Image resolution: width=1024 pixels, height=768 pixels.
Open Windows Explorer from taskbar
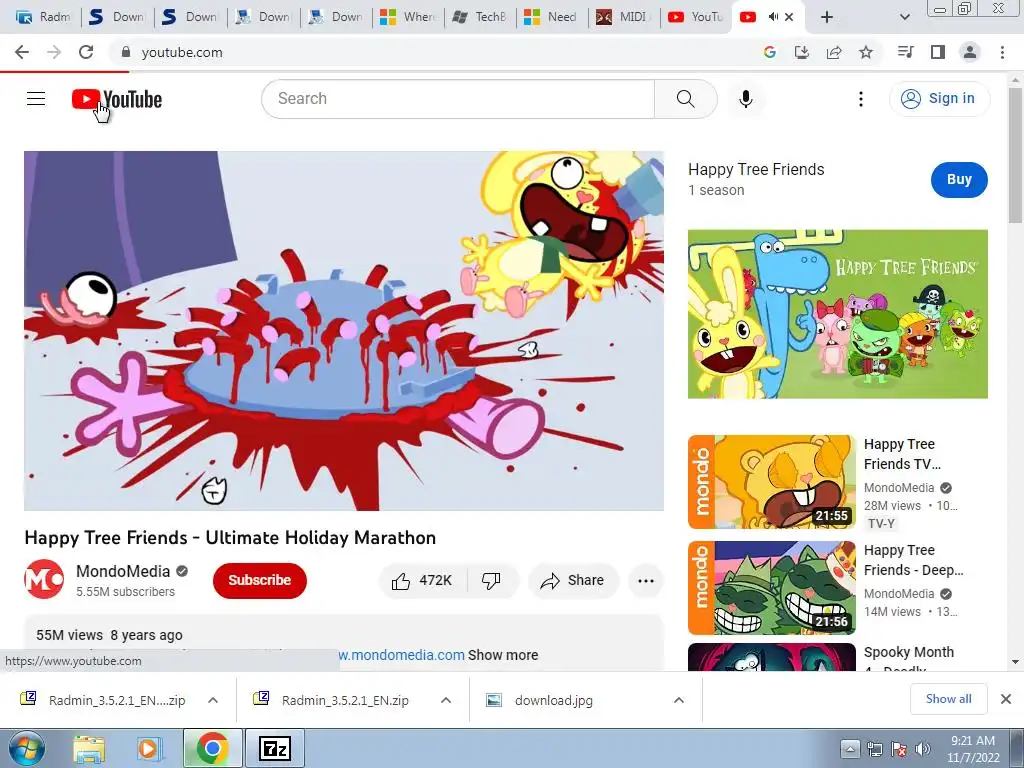coord(89,748)
